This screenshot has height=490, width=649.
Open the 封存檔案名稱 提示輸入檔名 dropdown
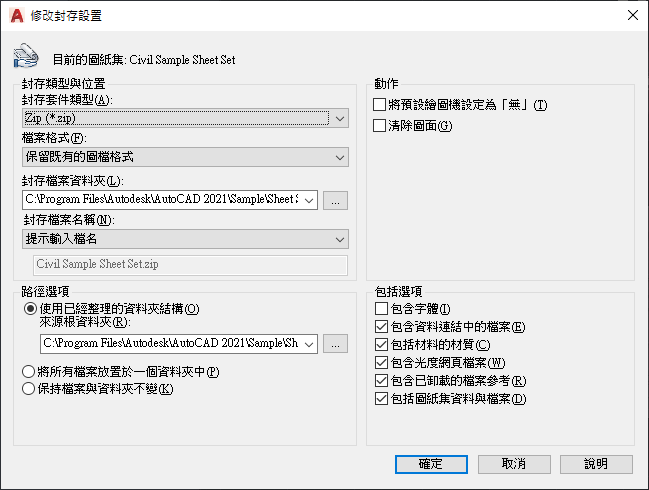click(185, 239)
